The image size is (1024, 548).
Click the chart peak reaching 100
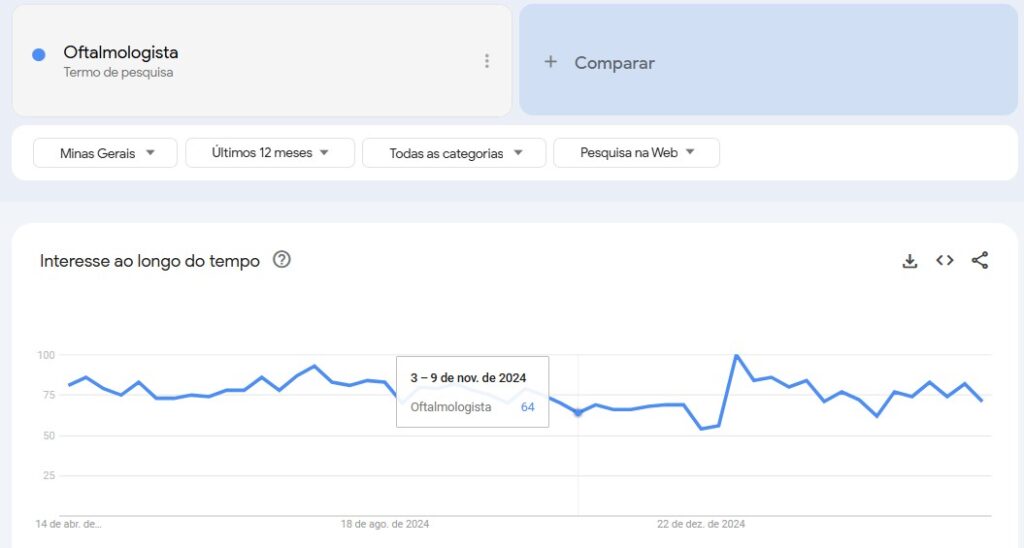pyautogui.click(x=737, y=356)
